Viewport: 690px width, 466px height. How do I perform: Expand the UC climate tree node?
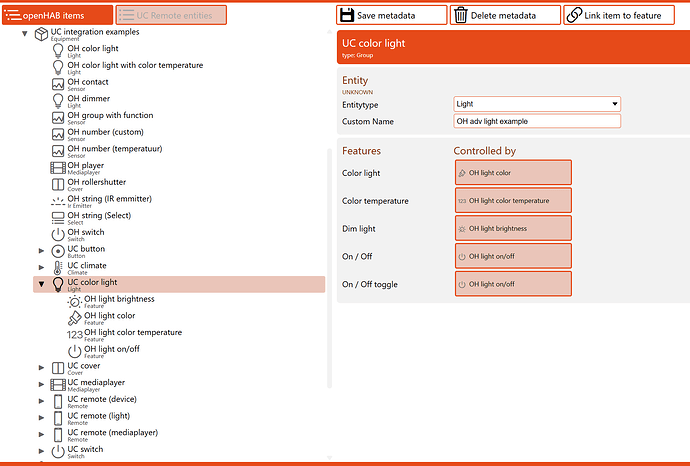click(x=41, y=268)
